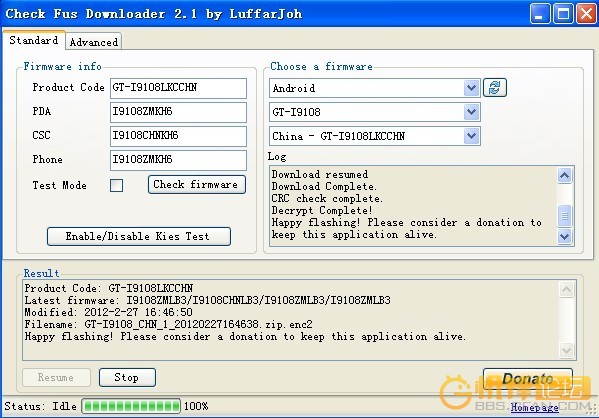Click the 'Filename:' result line
This screenshot has width=599, height=418.
point(168,324)
